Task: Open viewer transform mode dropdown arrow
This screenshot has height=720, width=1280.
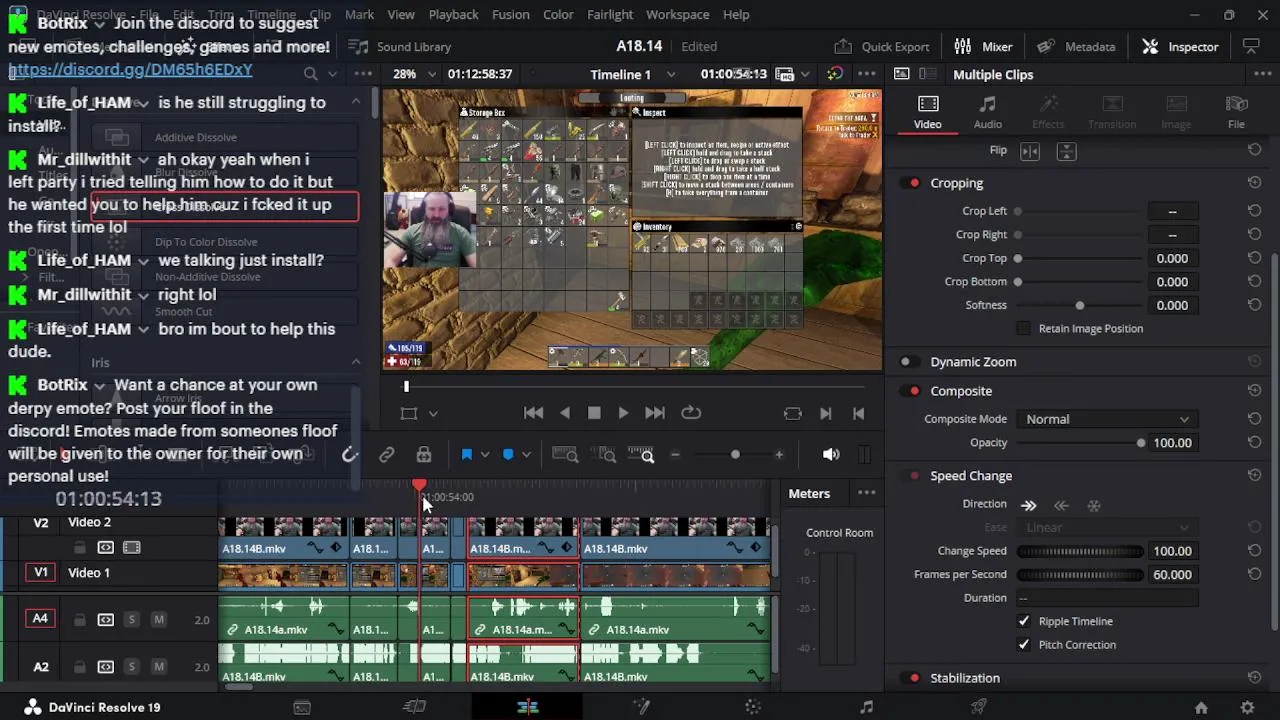Action: (x=433, y=414)
